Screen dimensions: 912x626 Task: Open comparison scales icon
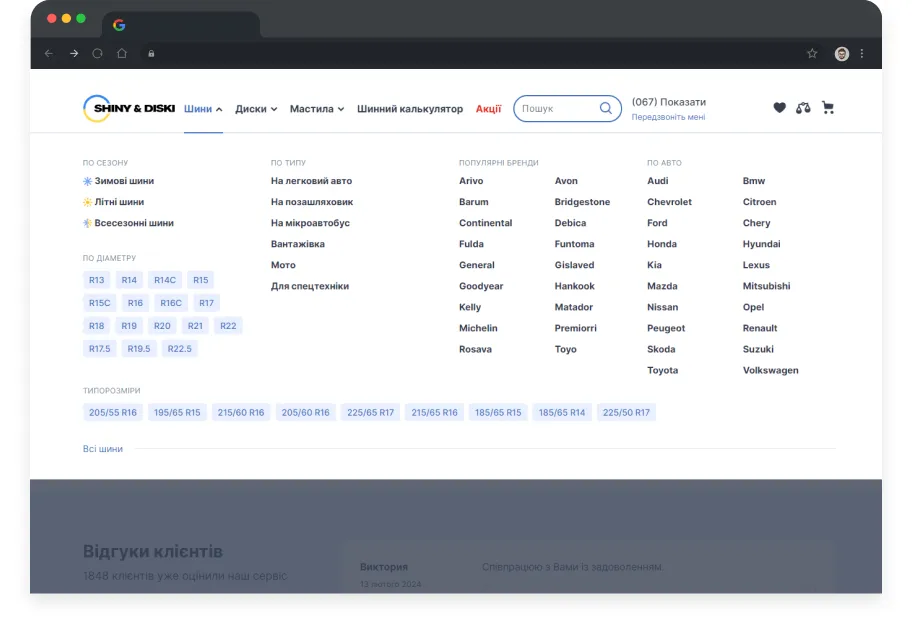point(803,108)
